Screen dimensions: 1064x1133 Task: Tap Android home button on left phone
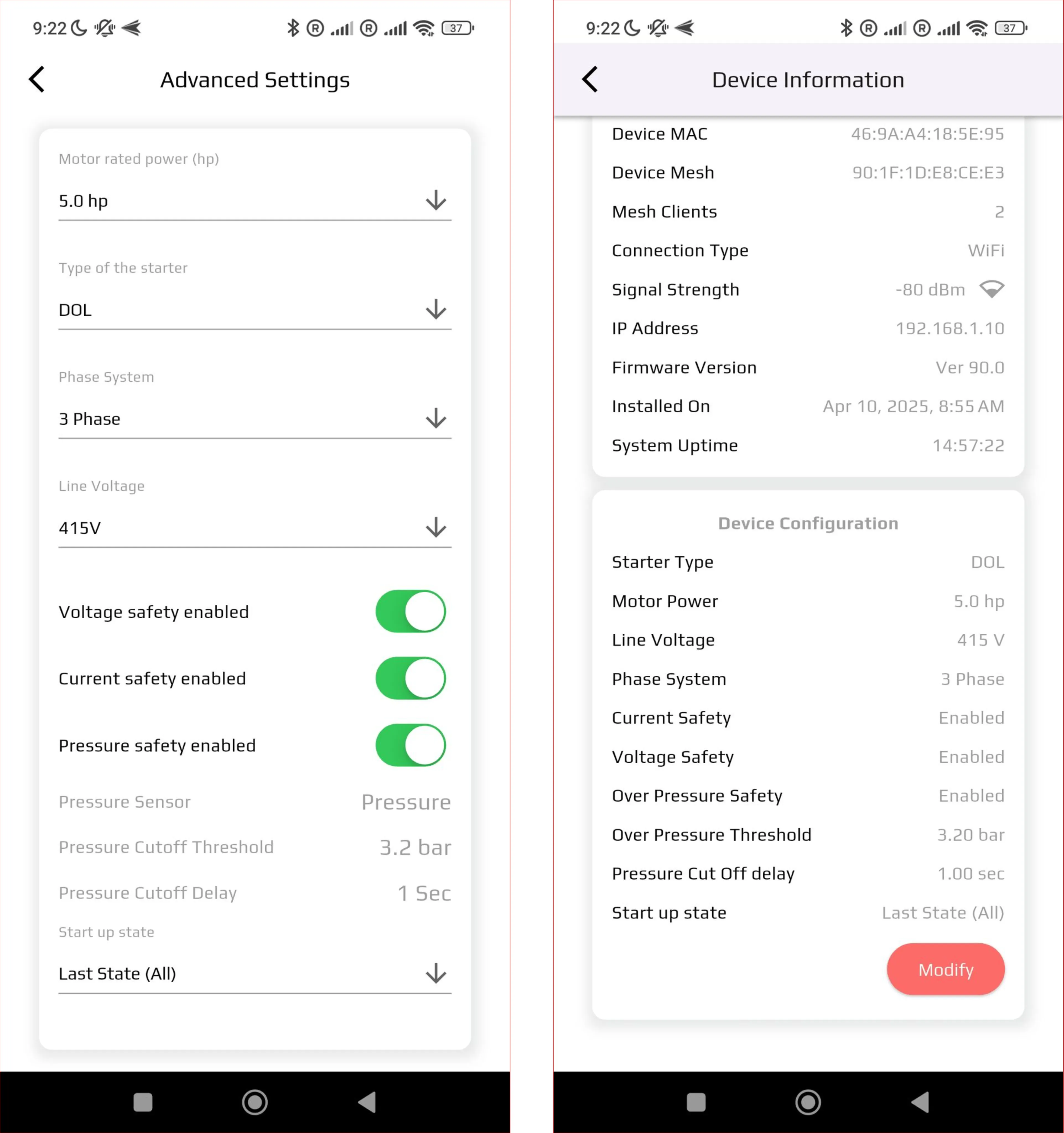[x=255, y=1102]
